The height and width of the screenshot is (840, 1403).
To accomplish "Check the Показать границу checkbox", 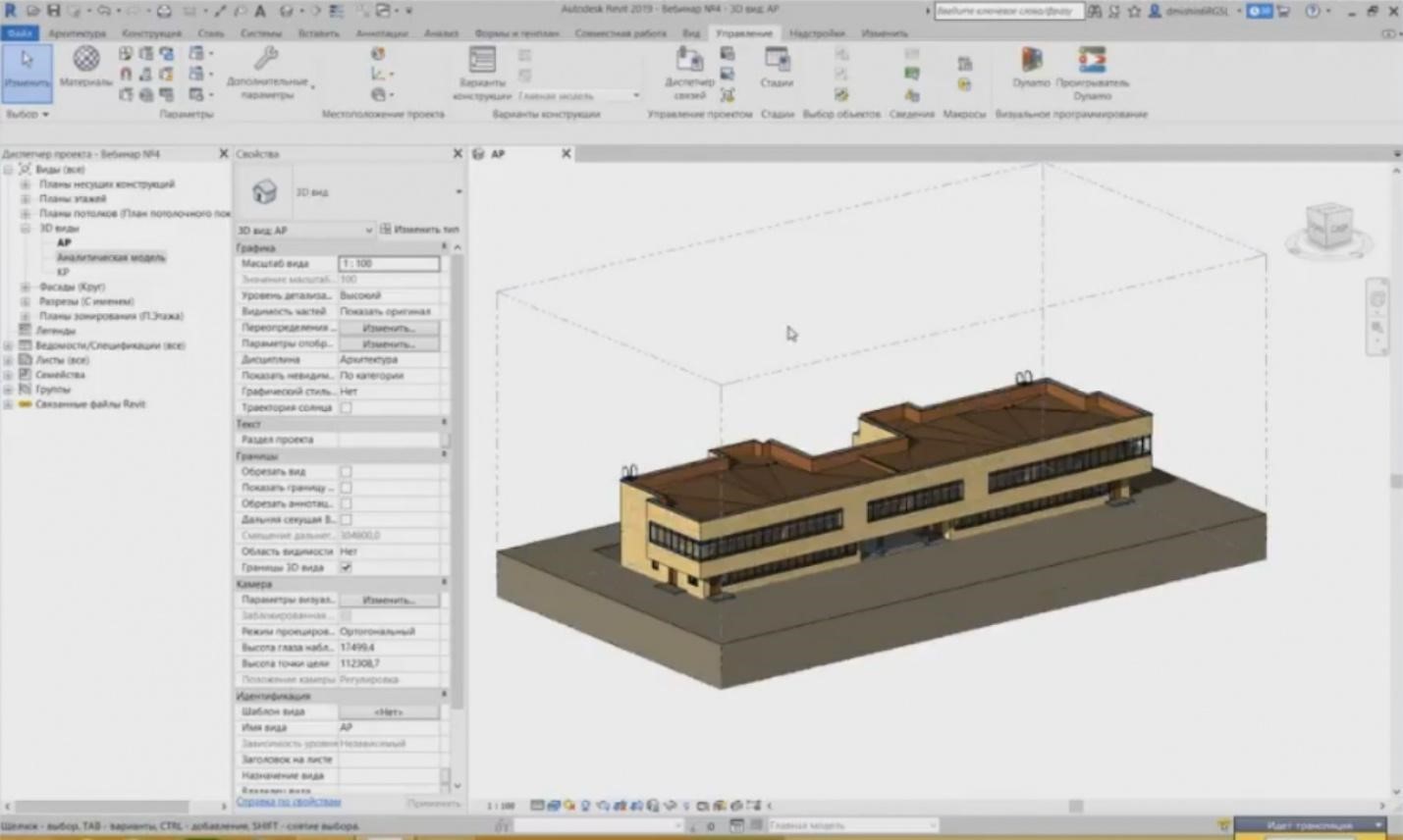I will coord(348,488).
